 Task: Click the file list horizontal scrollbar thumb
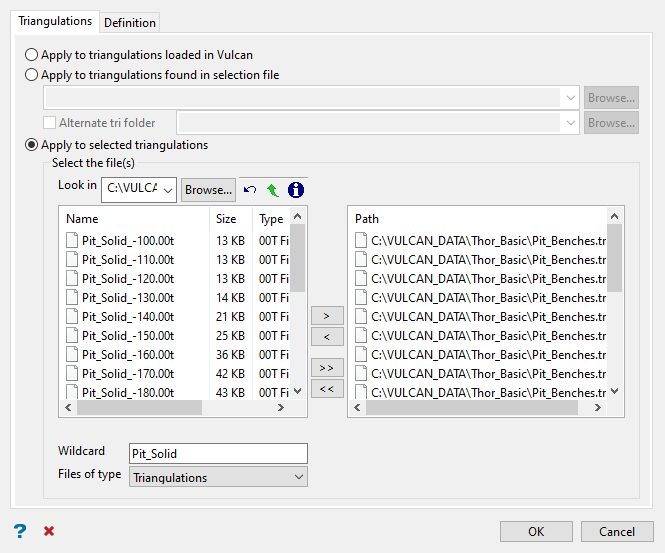(x=139, y=408)
